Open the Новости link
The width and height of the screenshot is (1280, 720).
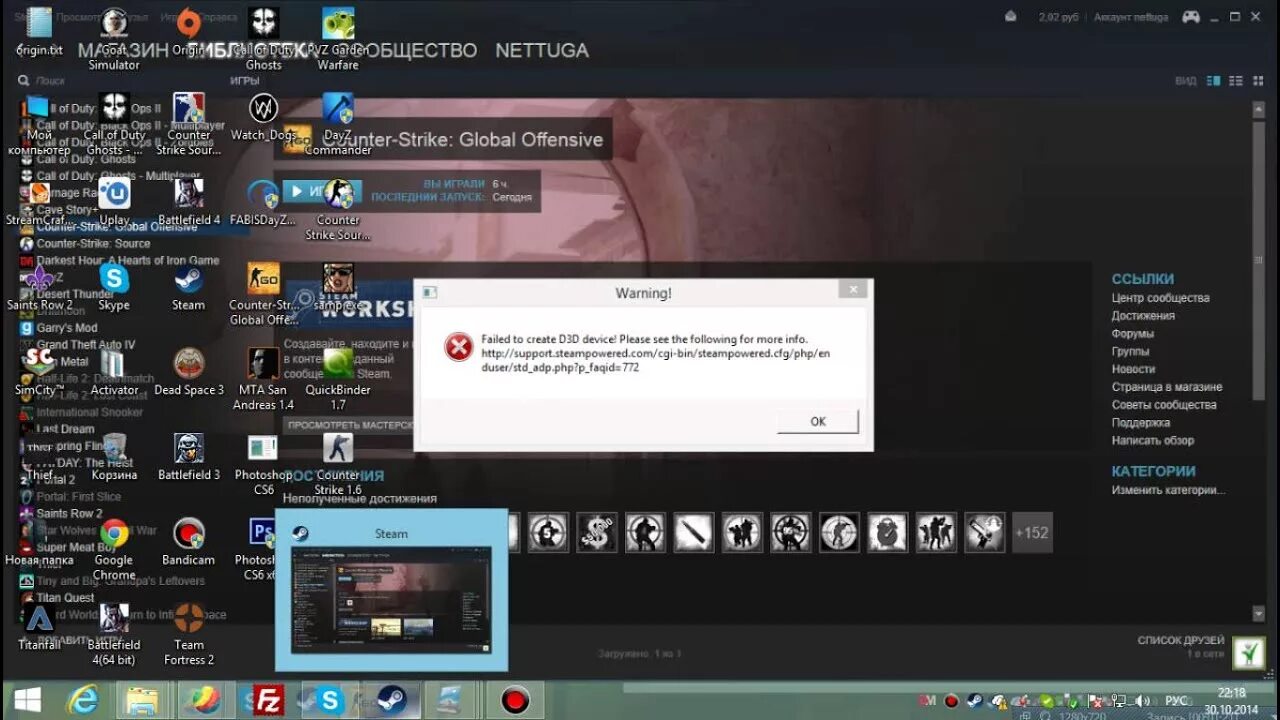tap(1133, 369)
